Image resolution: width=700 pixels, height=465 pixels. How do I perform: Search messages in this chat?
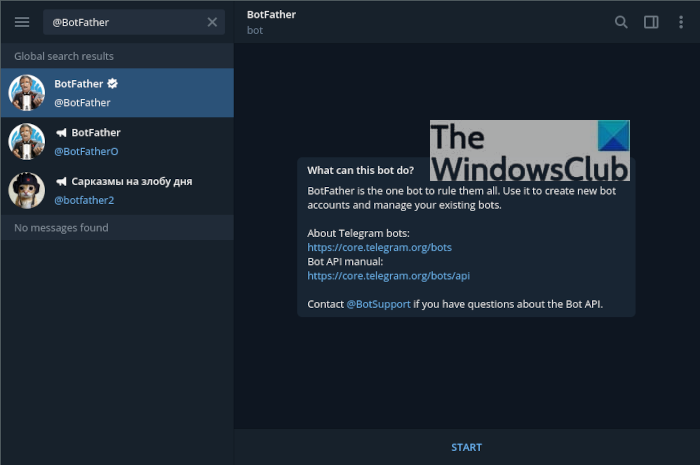pos(621,22)
